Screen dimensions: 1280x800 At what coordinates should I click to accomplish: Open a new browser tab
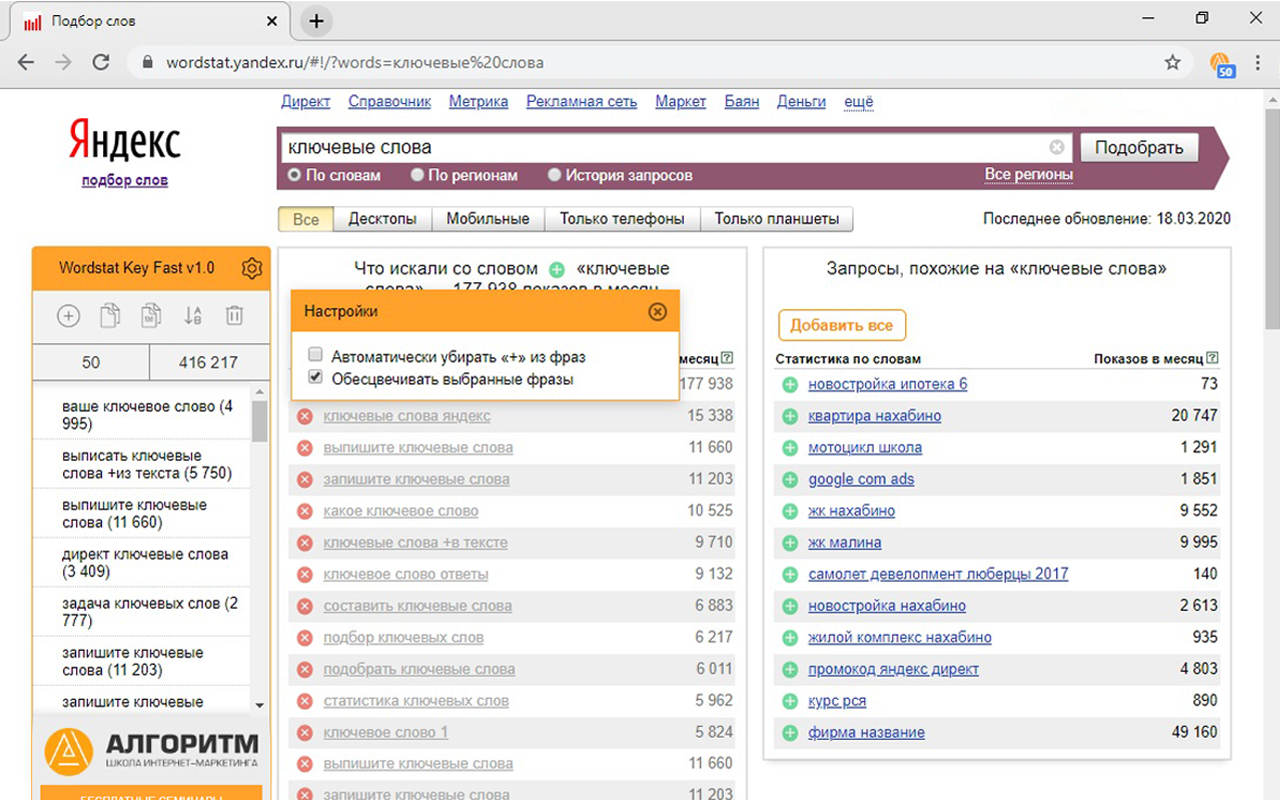pos(316,21)
